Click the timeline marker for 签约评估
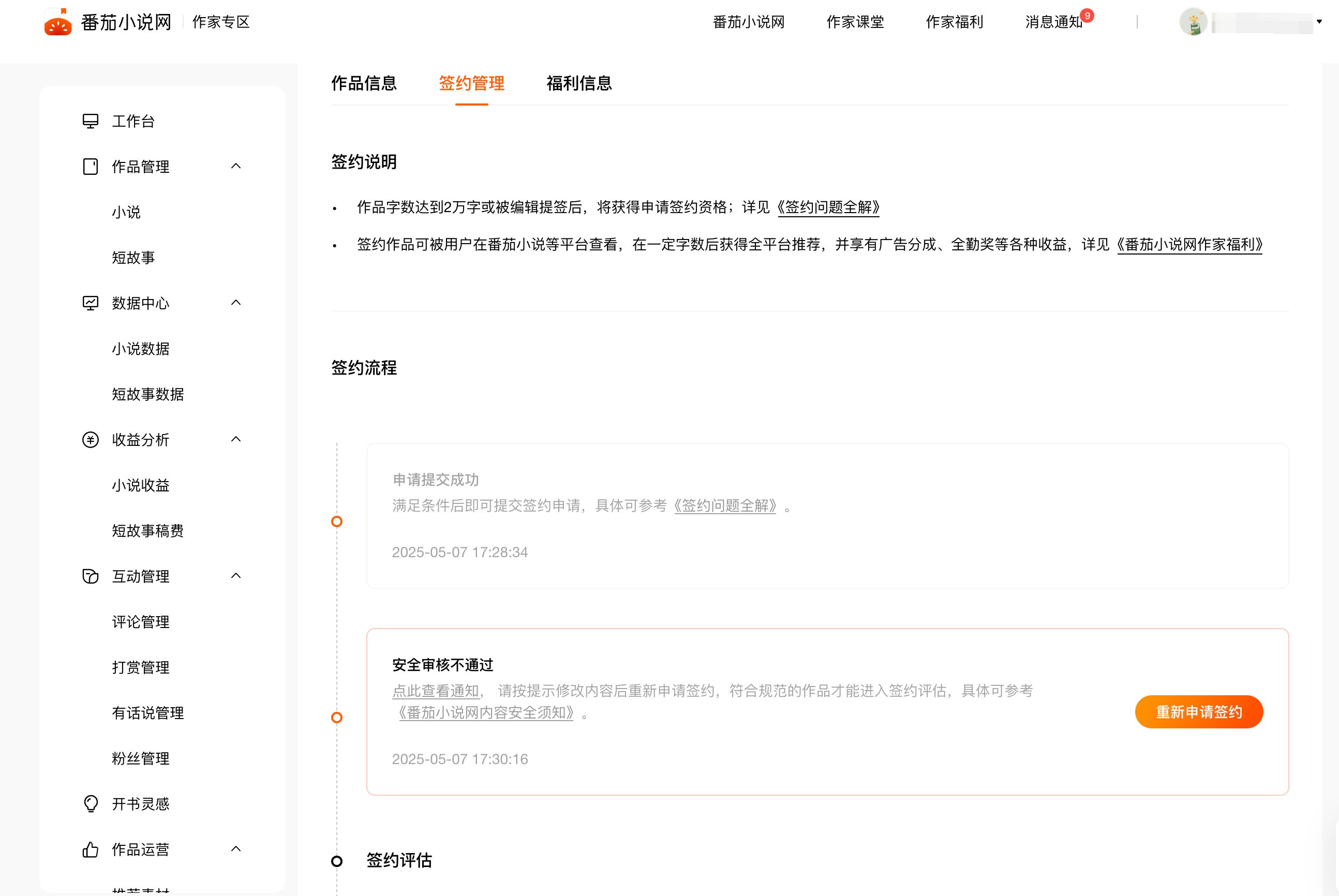This screenshot has height=896, width=1339. pos(337,861)
